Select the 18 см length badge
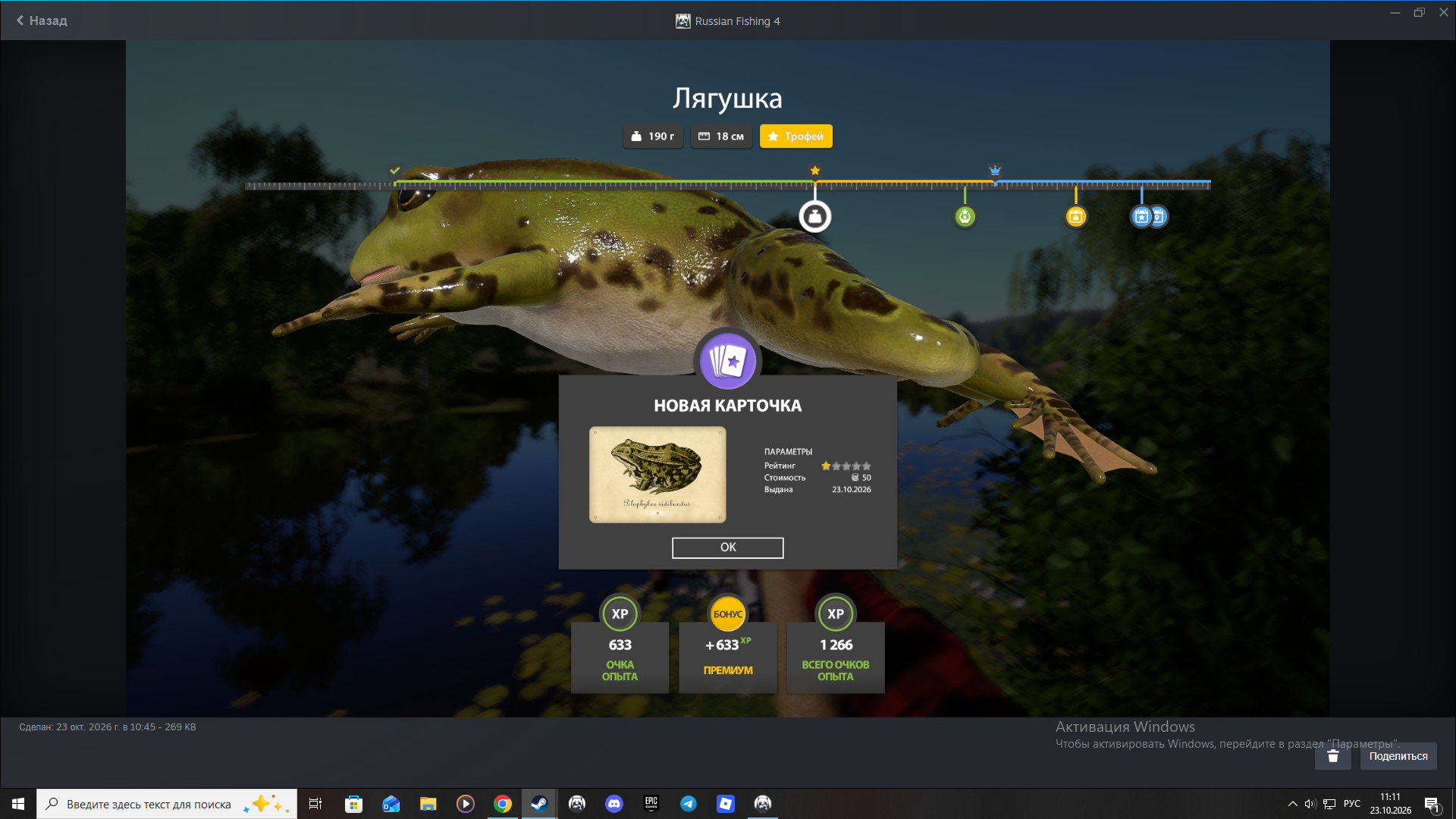The height and width of the screenshot is (819, 1456). [x=721, y=136]
